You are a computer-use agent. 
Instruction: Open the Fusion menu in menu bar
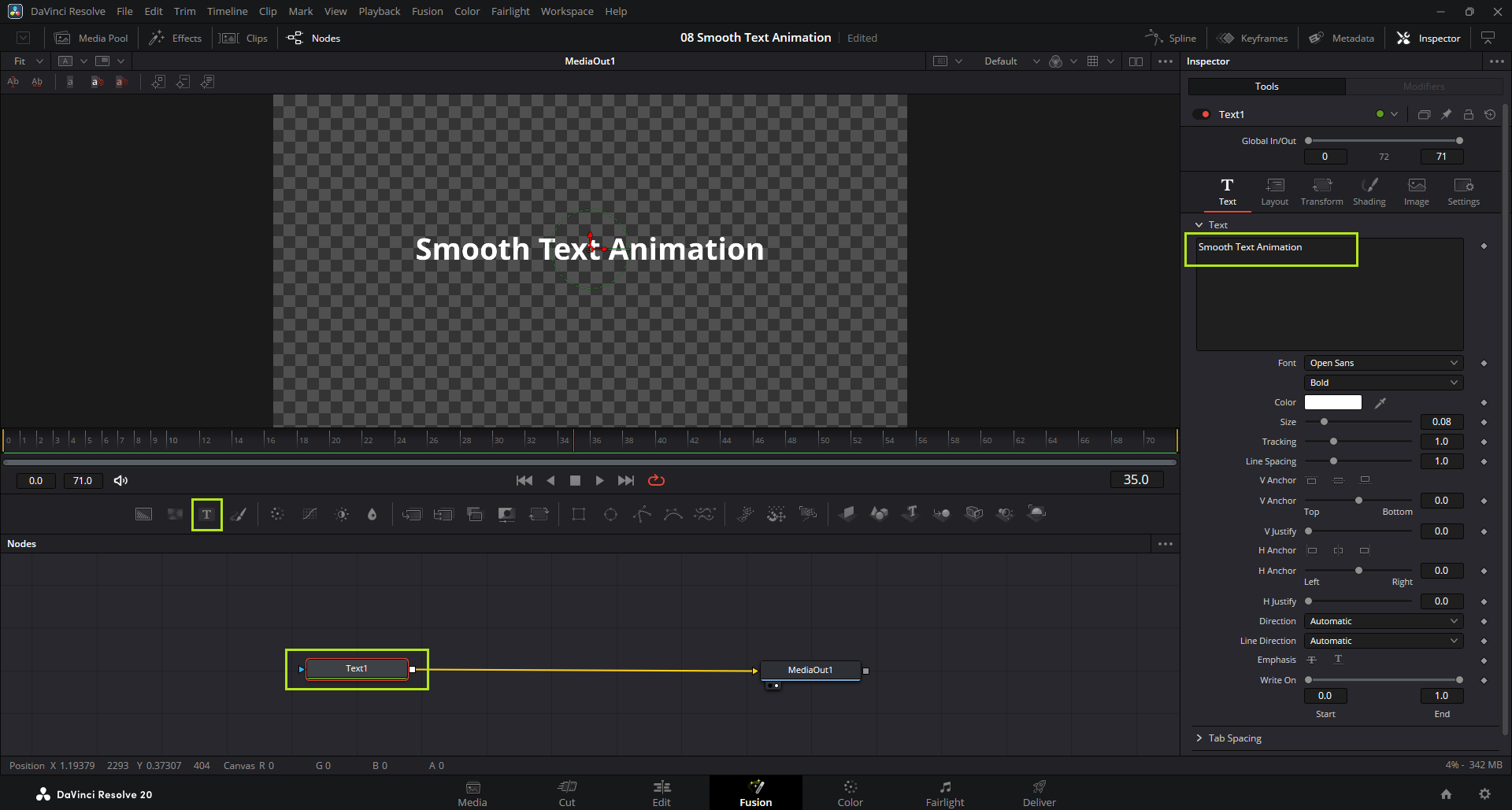[427, 11]
